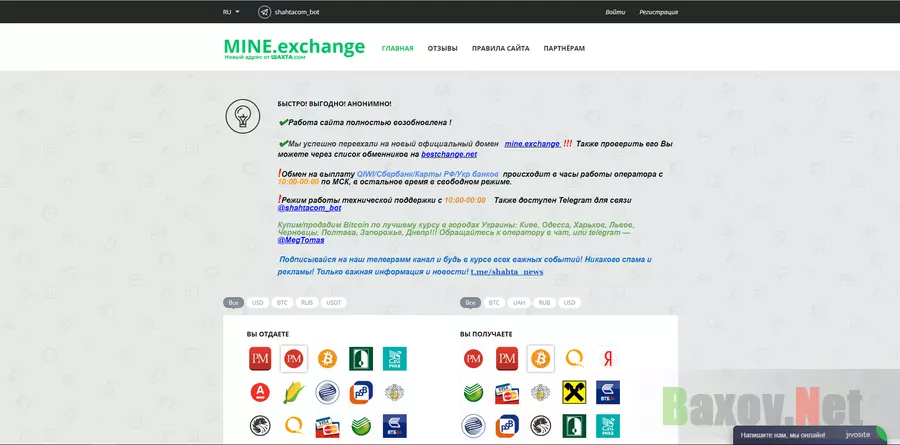The height and width of the screenshot is (445, 900).
Task: Choose Bitcoin icon in Вы отдаете section
Action: click(x=328, y=359)
